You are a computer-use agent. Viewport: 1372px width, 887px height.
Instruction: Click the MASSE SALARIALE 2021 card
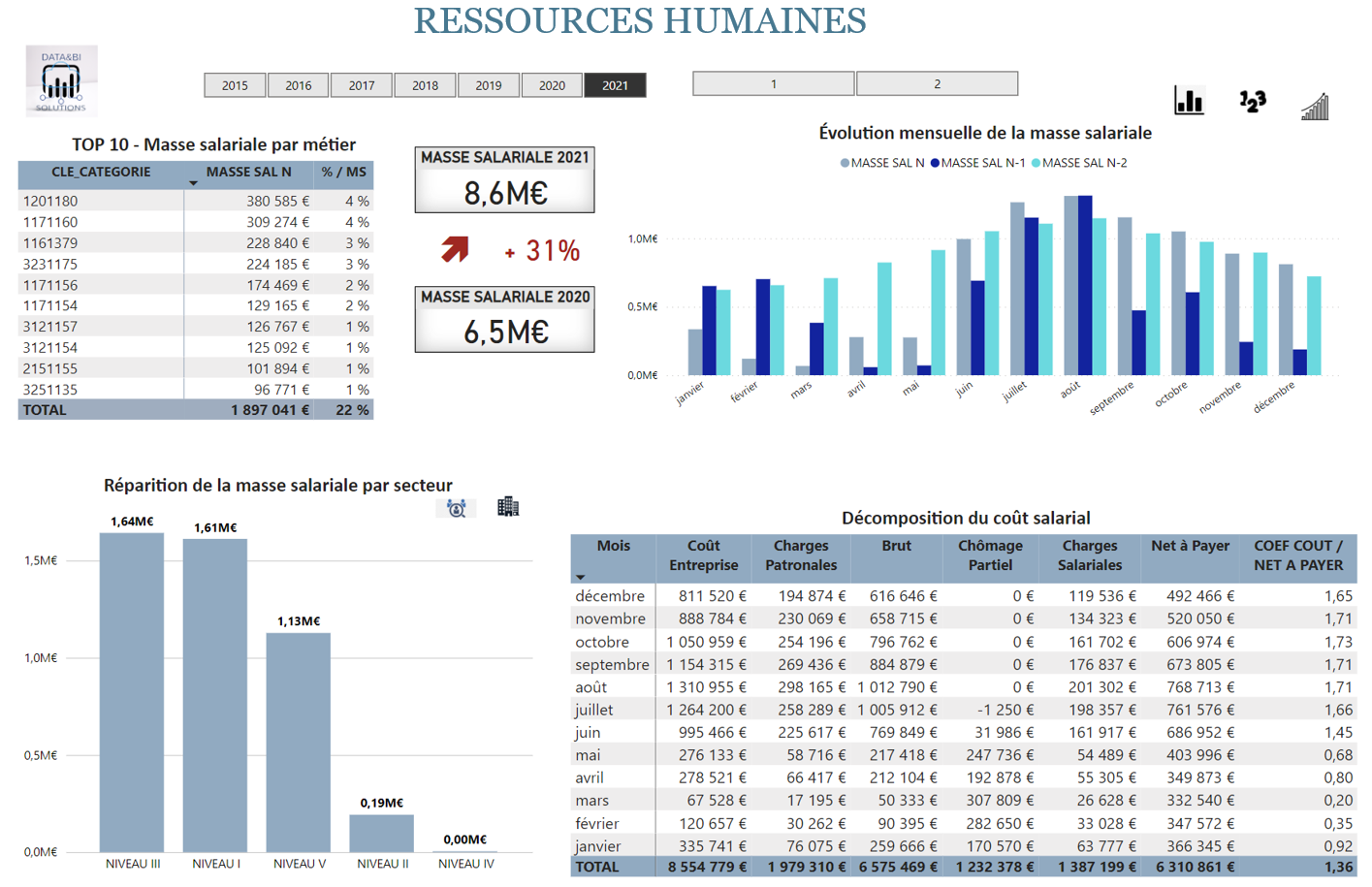point(503,180)
